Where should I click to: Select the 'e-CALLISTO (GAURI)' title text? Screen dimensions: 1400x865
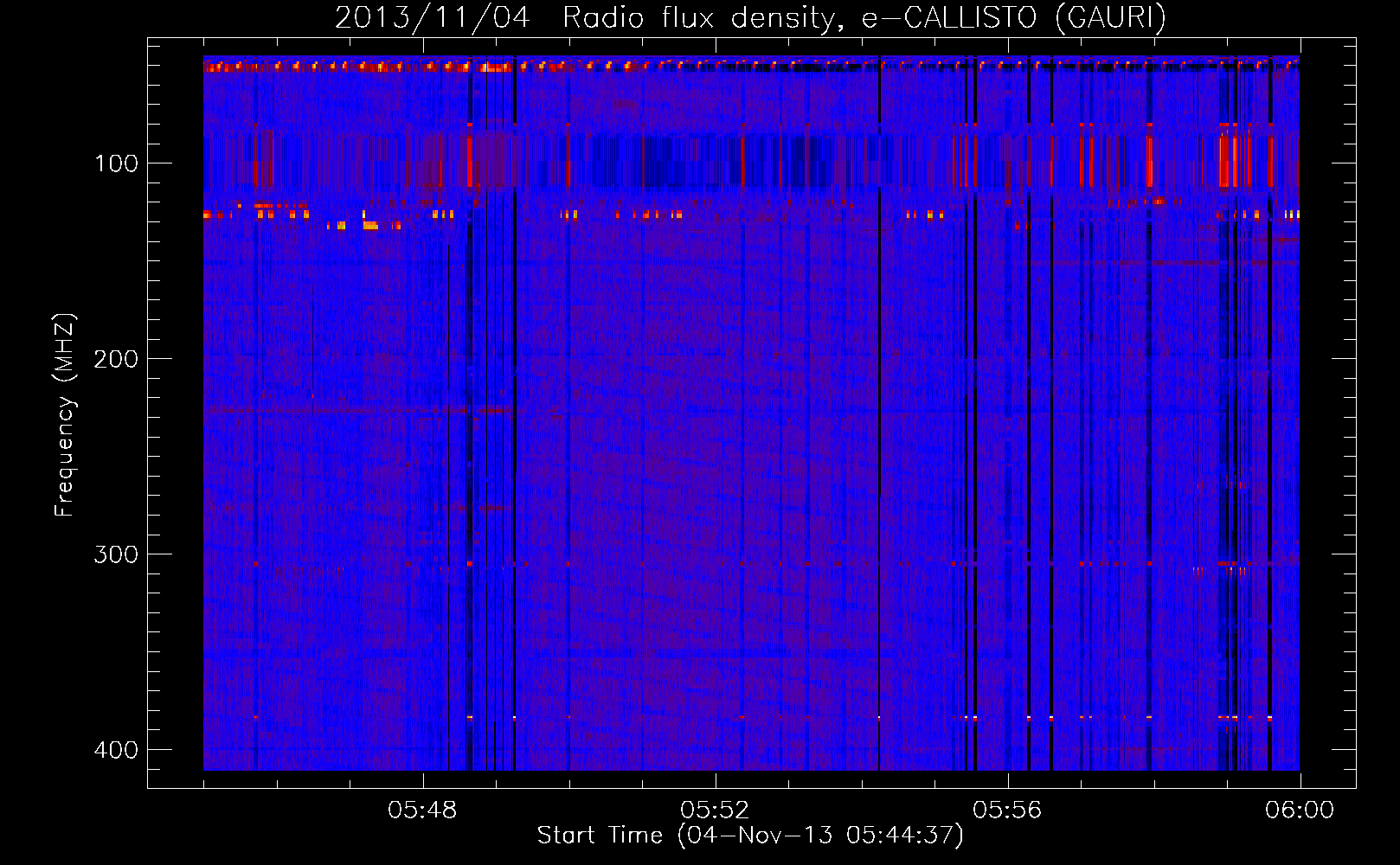click(1014, 18)
